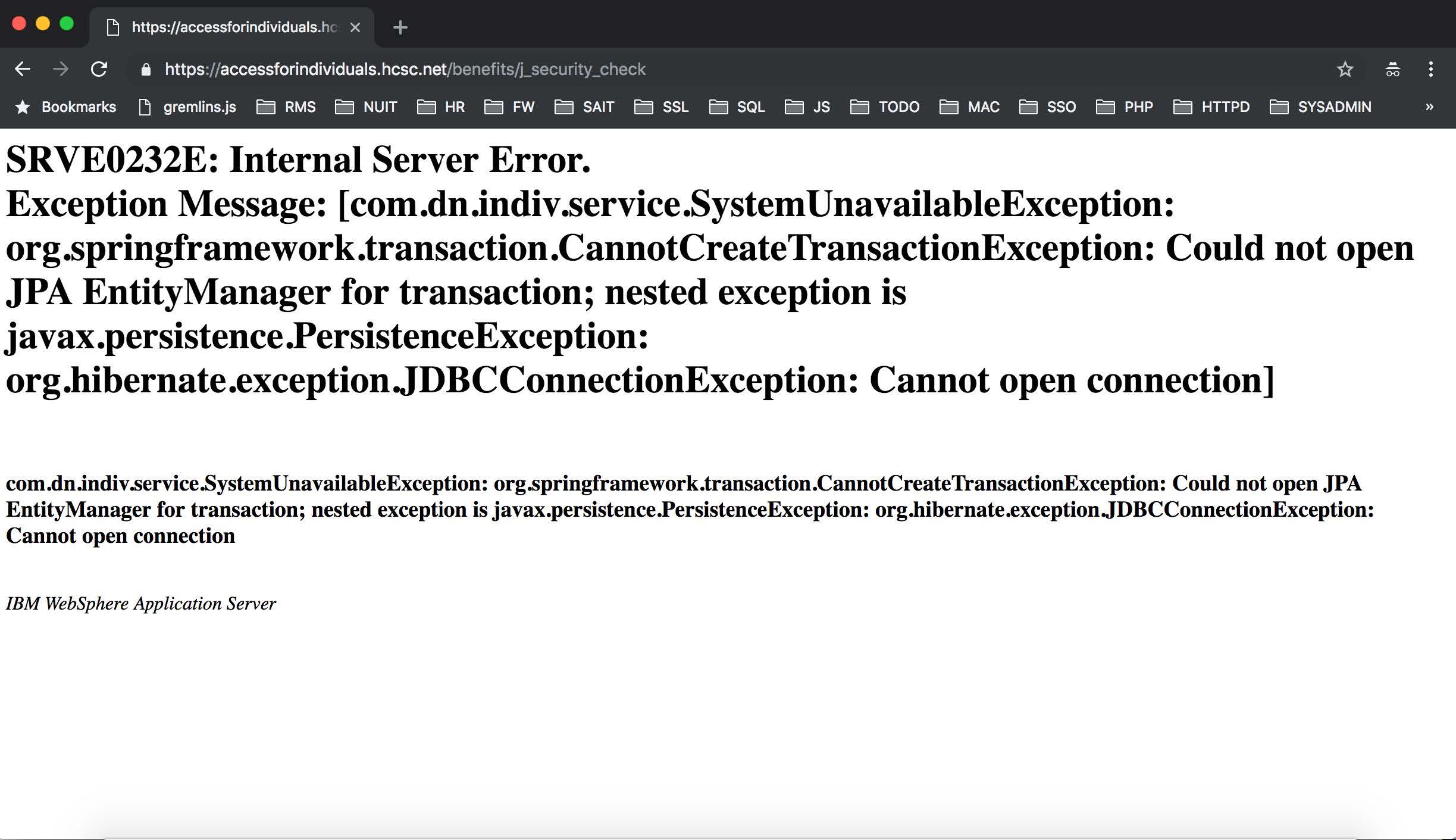Open the Chrome three-dot menu
The width and height of the screenshot is (1456, 840).
1431,69
